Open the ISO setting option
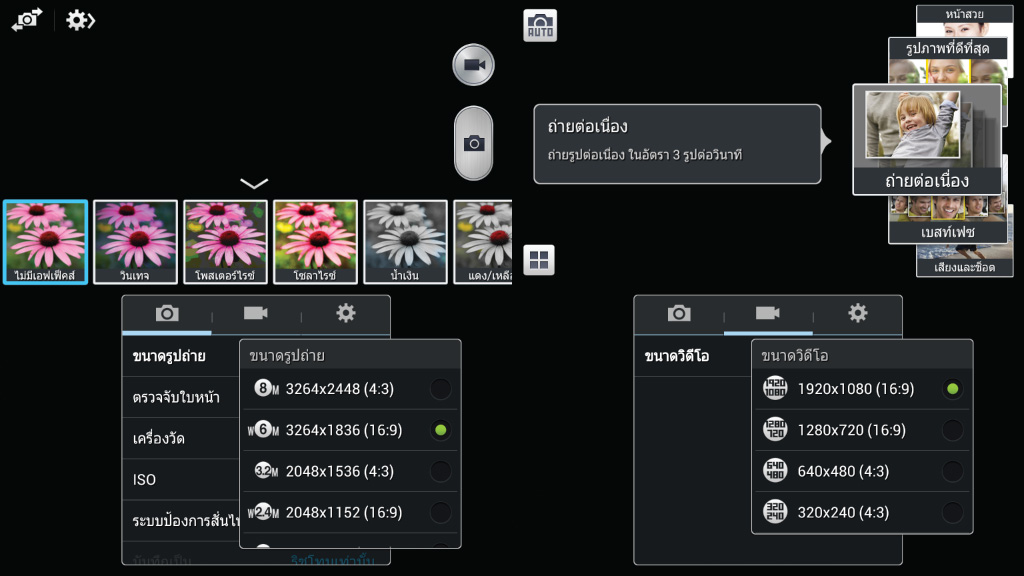 coord(181,479)
